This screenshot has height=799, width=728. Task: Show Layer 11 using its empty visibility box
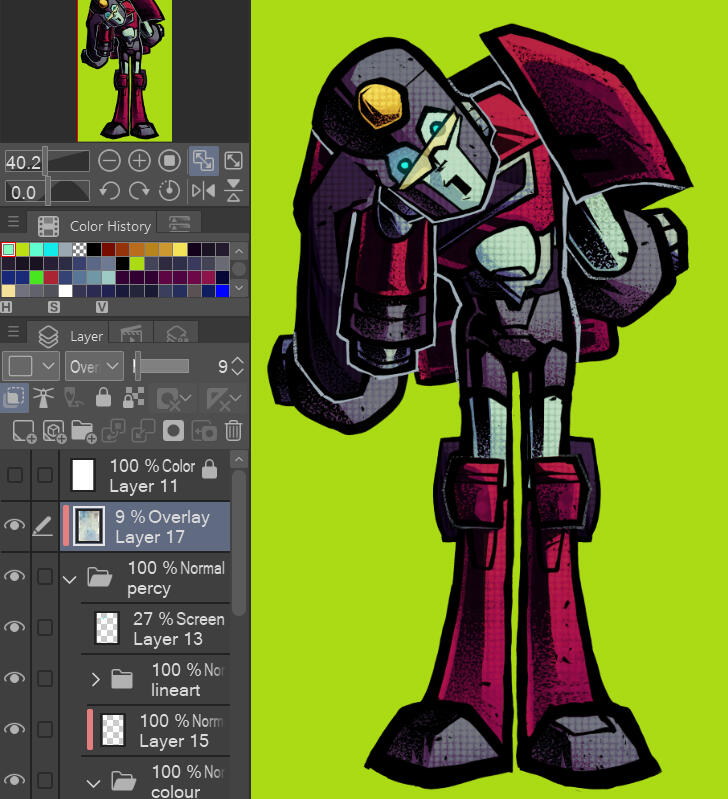[15, 475]
